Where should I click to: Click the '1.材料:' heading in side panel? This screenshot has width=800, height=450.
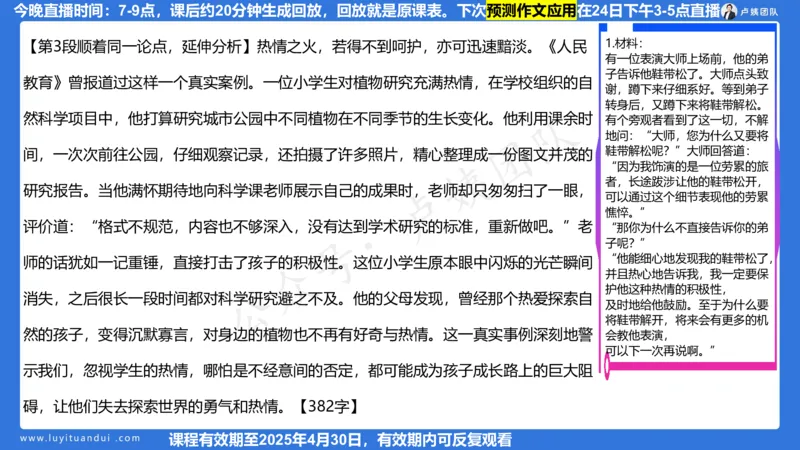tap(624, 43)
